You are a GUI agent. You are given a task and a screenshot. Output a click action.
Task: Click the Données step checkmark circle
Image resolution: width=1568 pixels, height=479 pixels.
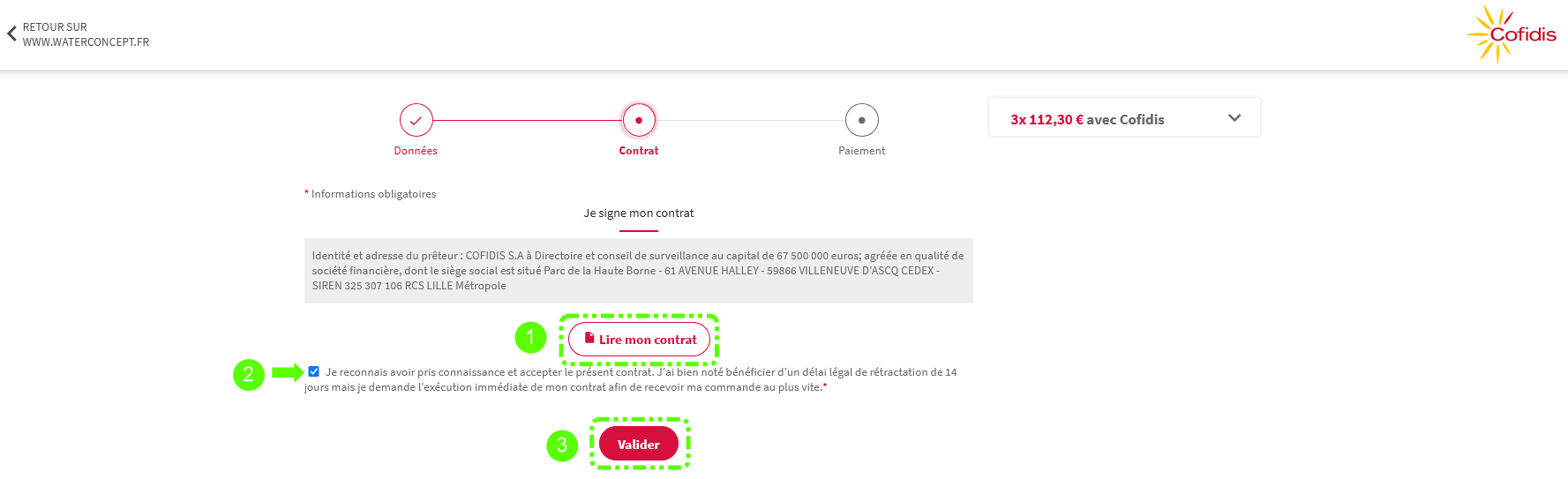tap(416, 120)
